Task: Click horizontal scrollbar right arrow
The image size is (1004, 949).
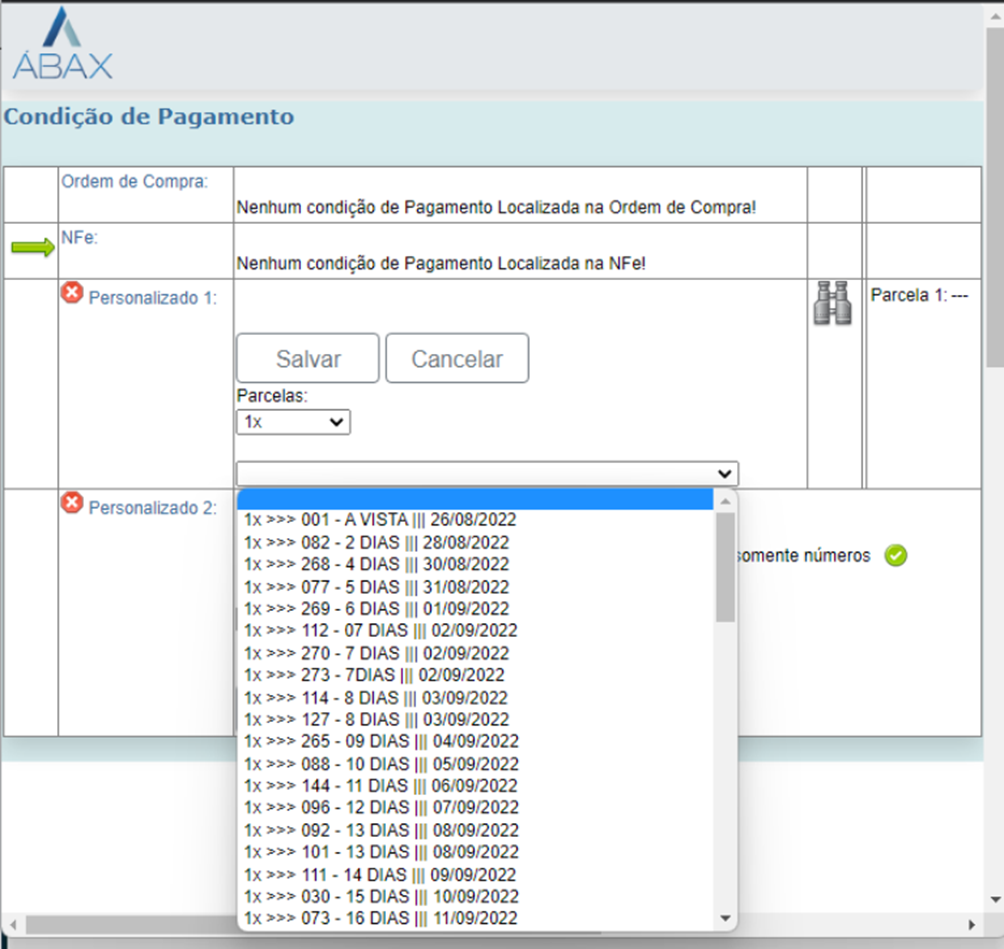Action: pyautogui.click(x=970, y=924)
